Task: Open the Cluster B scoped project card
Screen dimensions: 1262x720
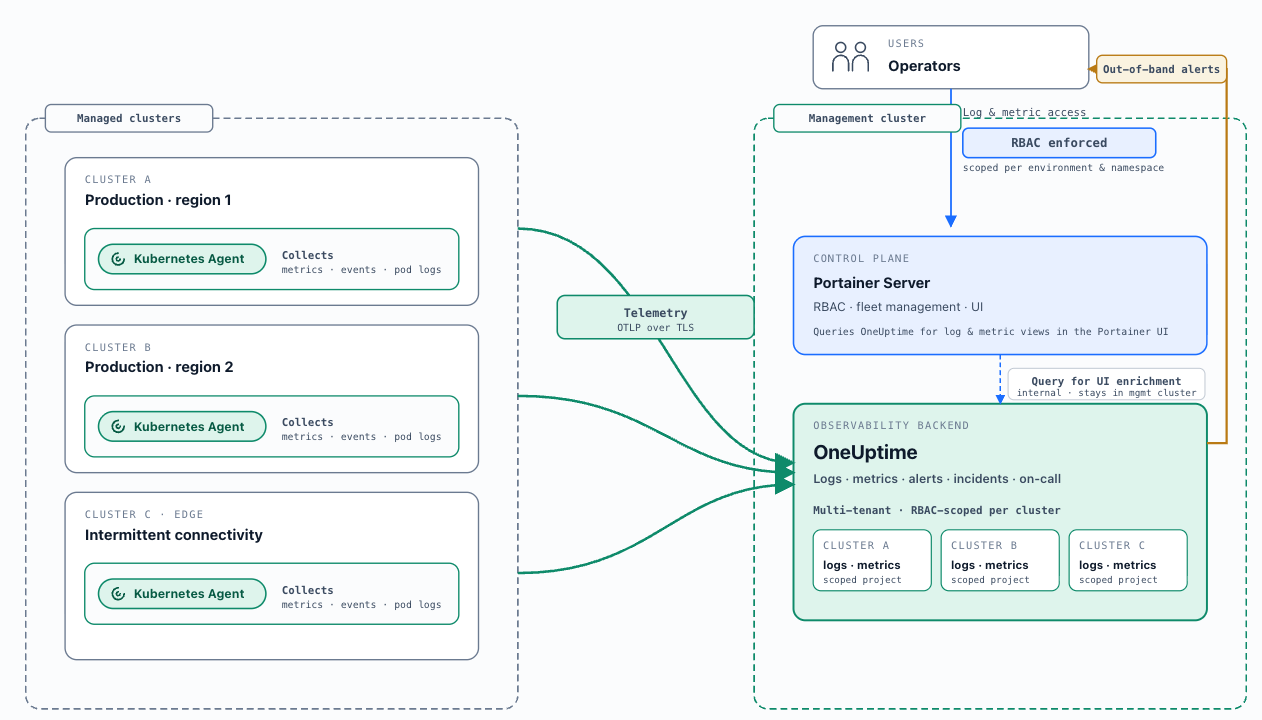Action: click(x=1000, y=561)
